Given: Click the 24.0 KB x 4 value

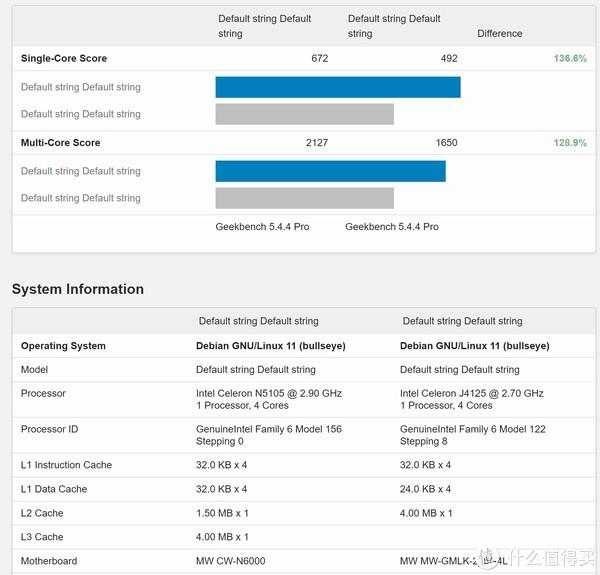Looking at the screenshot, I should 426,489.
